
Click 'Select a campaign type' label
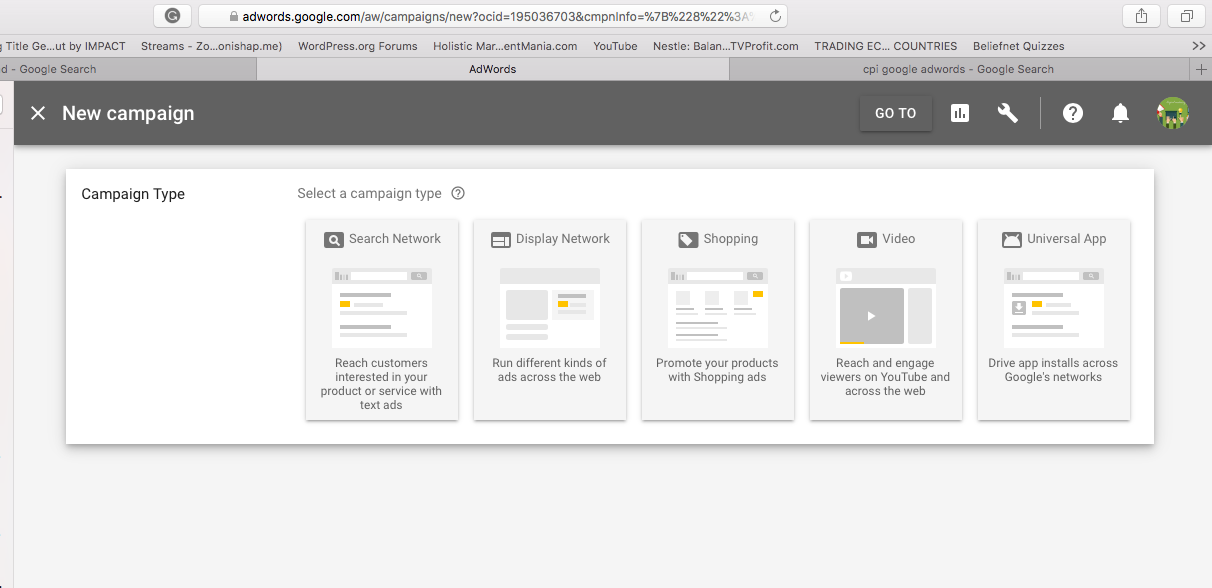click(x=369, y=193)
